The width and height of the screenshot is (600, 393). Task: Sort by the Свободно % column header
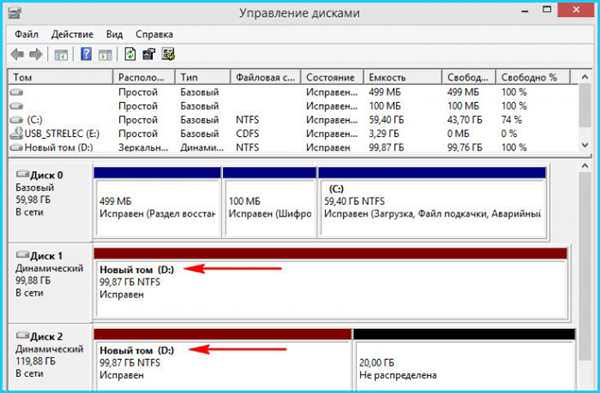pyautogui.click(x=533, y=77)
